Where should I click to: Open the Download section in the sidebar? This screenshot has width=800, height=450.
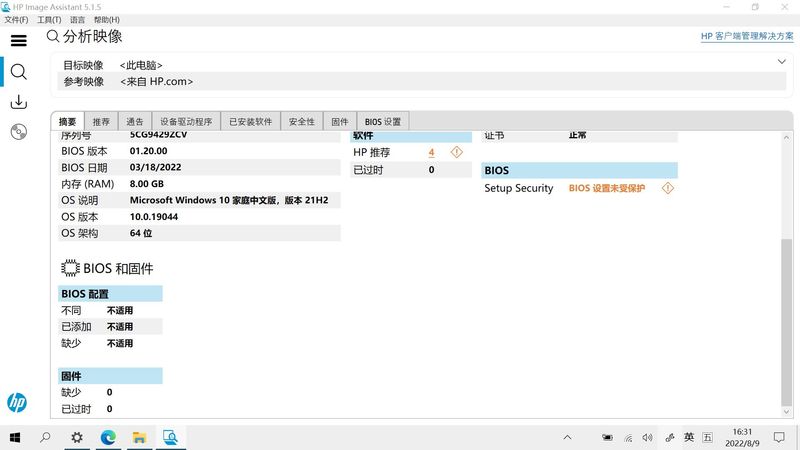[x=18, y=102]
